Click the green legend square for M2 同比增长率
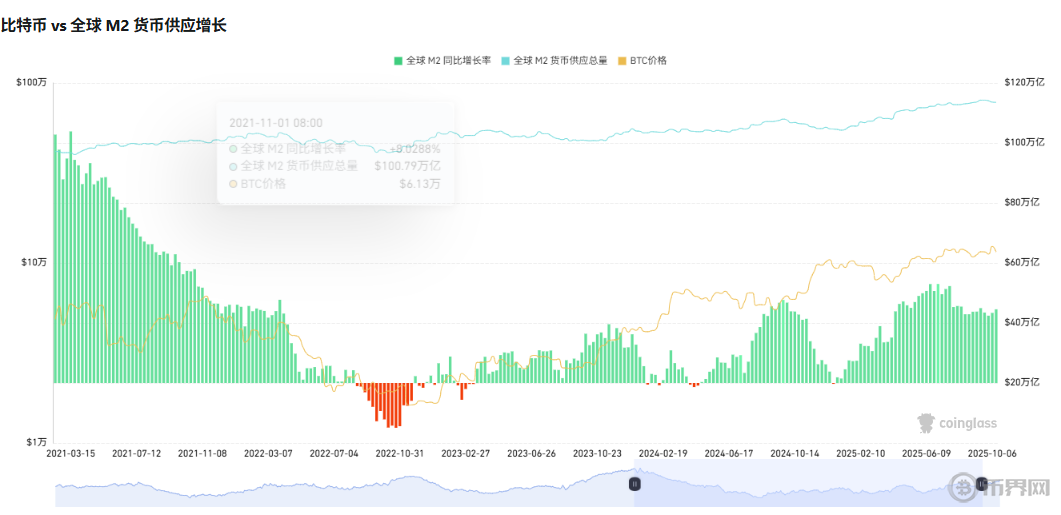 [x=398, y=61]
